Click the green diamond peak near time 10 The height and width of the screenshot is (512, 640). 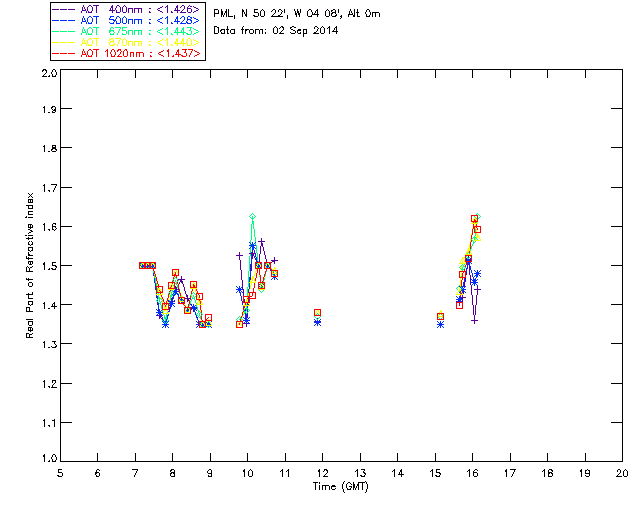click(253, 216)
